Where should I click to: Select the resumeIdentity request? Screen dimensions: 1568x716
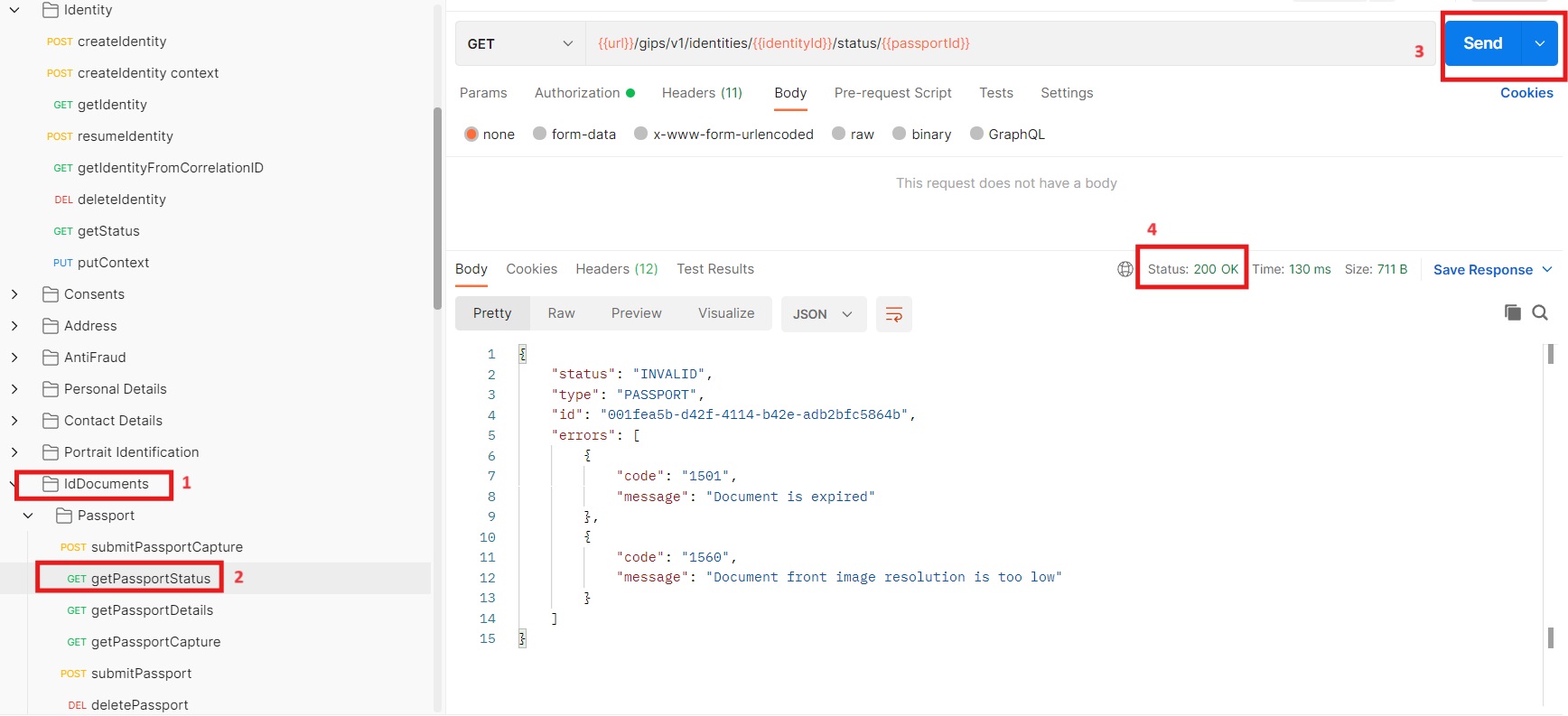click(x=109, y=136)
